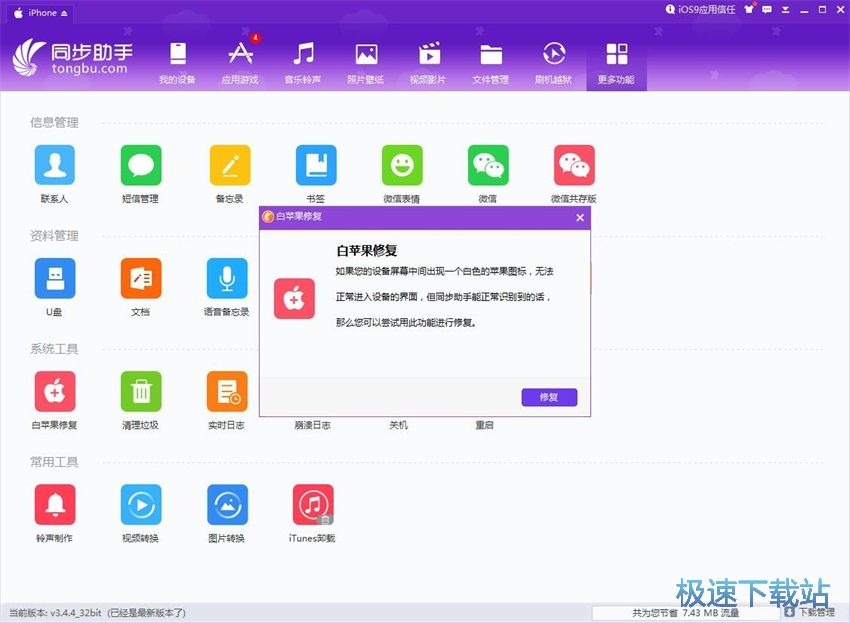Click the apple icon inside repair dialog

pyautogui.click(x=294, y=298)
